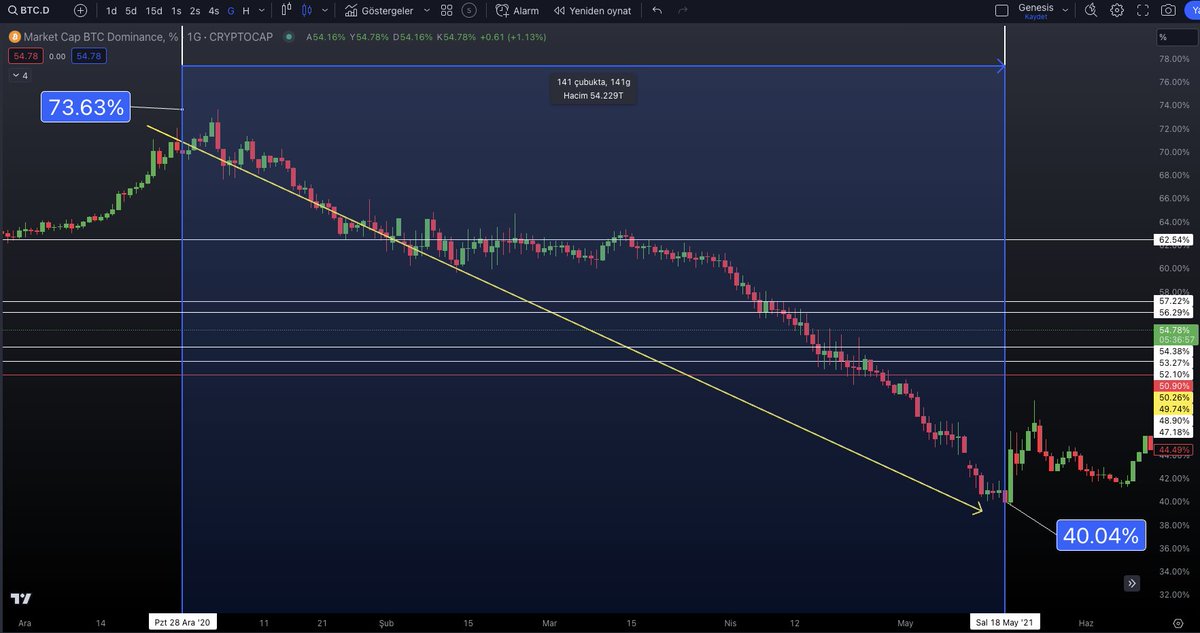This screenshot has height=633, width=1200.
Task: Click the green 54.78% current price label
Action: 1174,334
